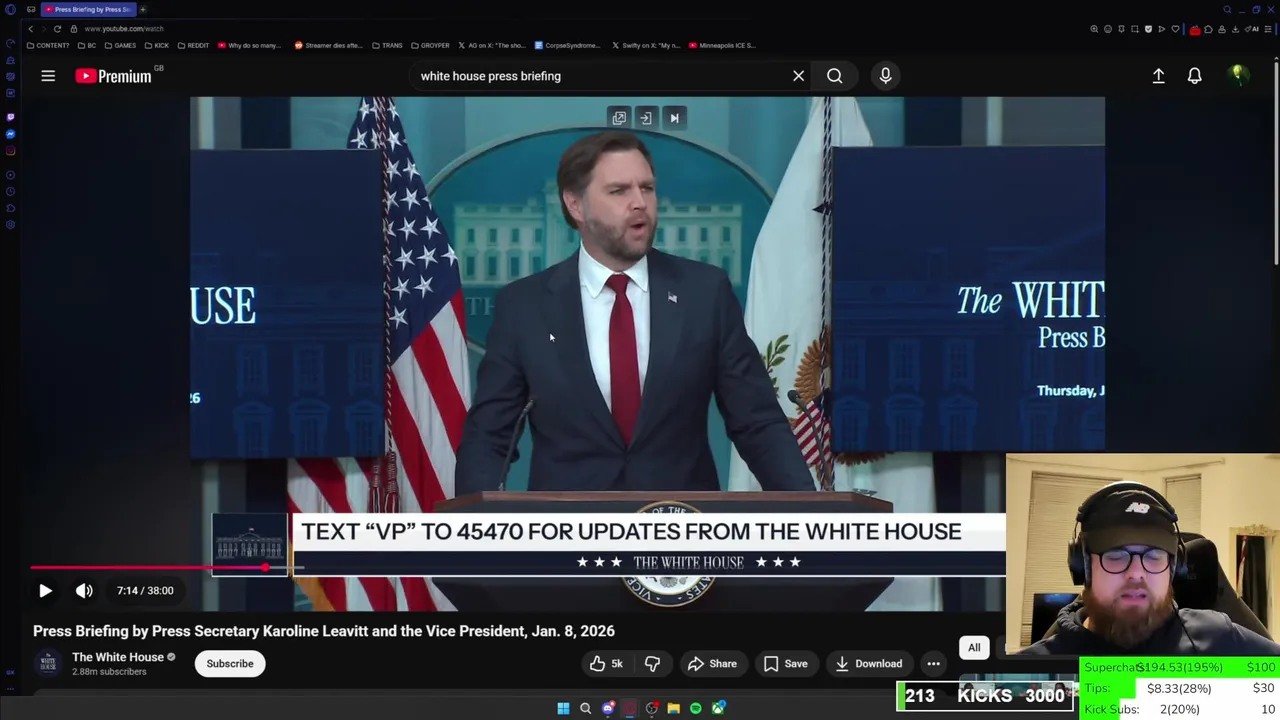Open Windows taskbar search
This screenshot has width=1280, height=720.
coord(585,708)
